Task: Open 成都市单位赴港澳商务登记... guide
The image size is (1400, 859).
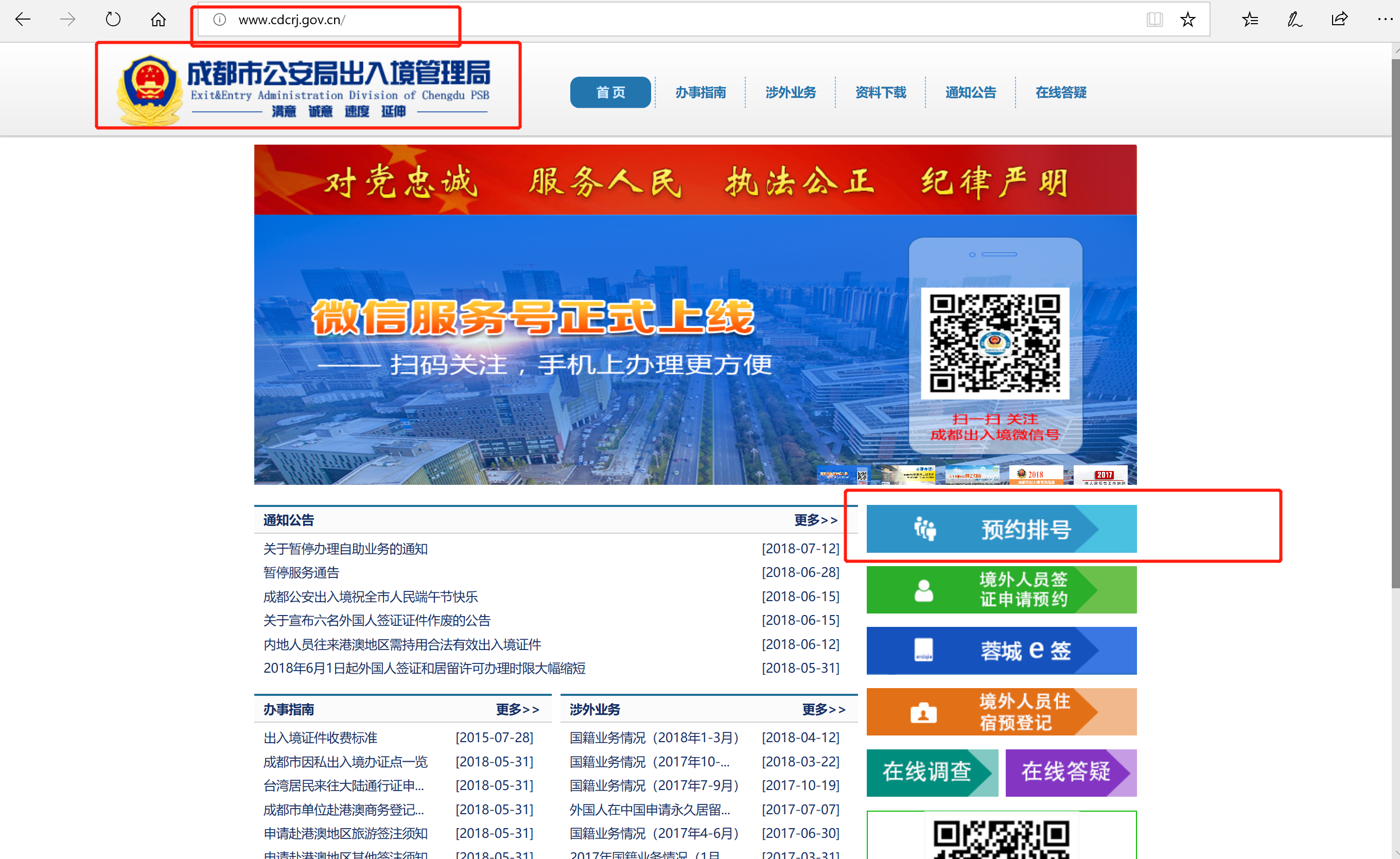Action: [x=344, y=810]
